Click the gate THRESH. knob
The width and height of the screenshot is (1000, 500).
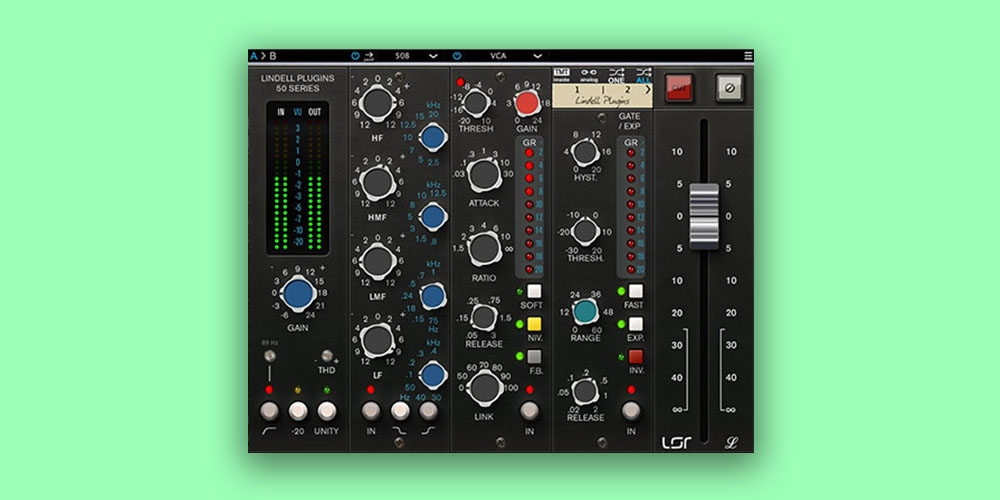[585, 232]
